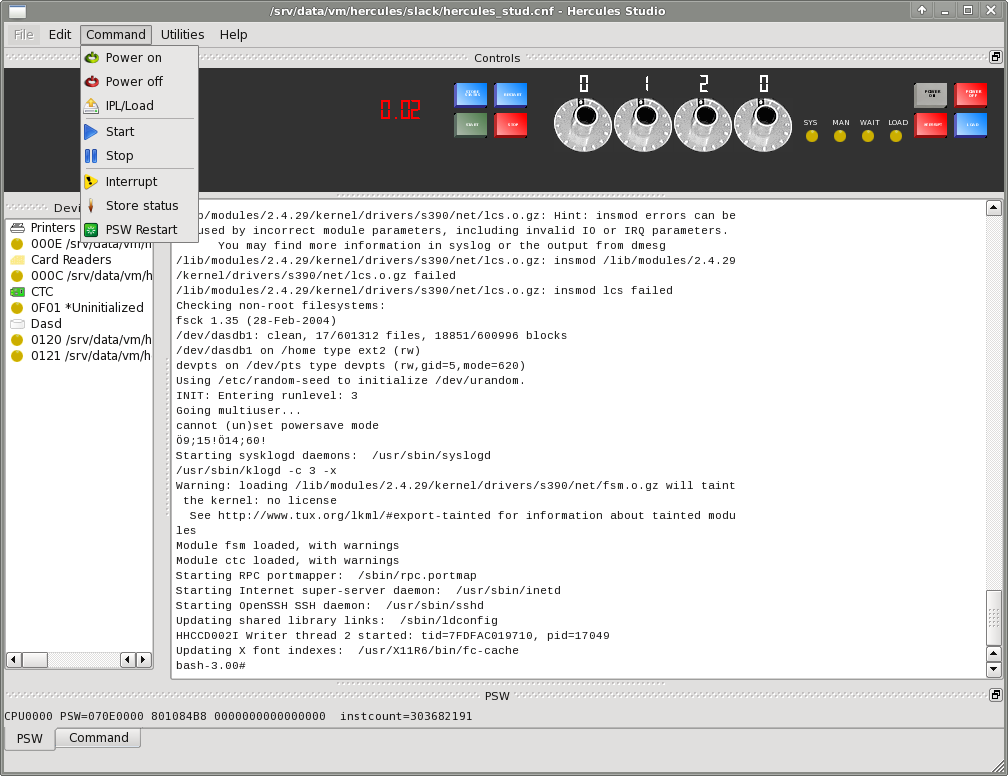Click the LOAD indicator light
The width and height of the screenshot is (1008, 776).
[x=896, y=136]
